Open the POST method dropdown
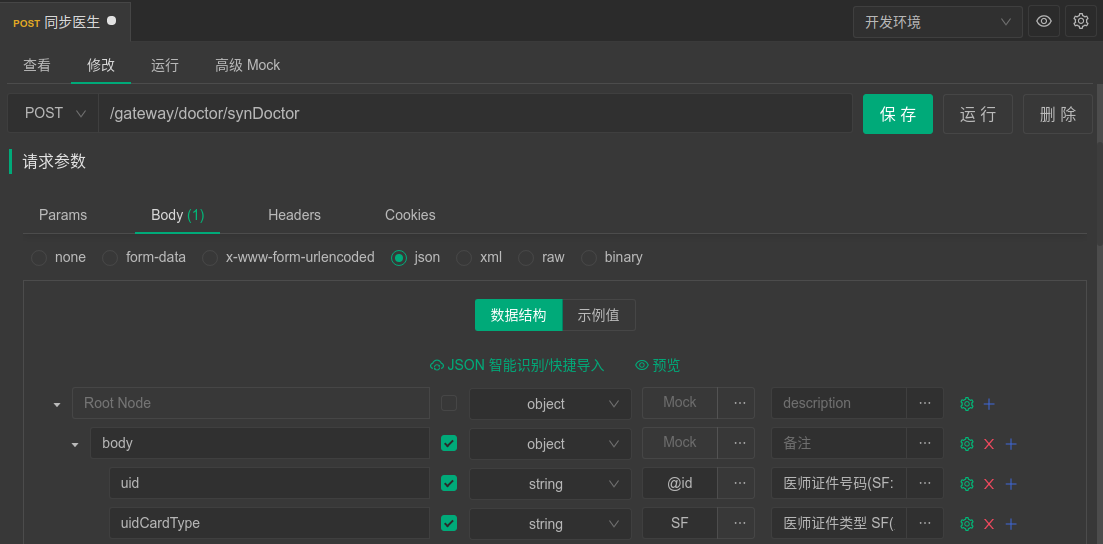The image size is (1103, 544). 54,114
